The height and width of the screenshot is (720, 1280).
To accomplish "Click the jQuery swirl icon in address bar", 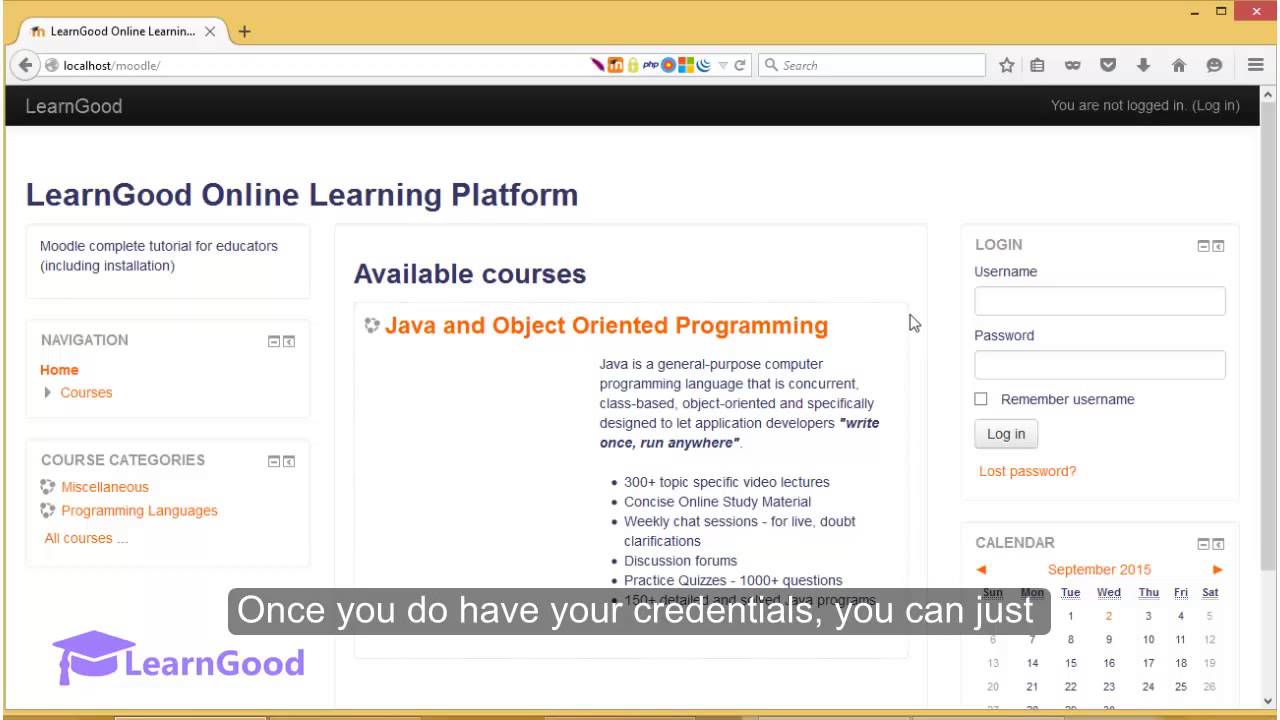I will [703, 65].
